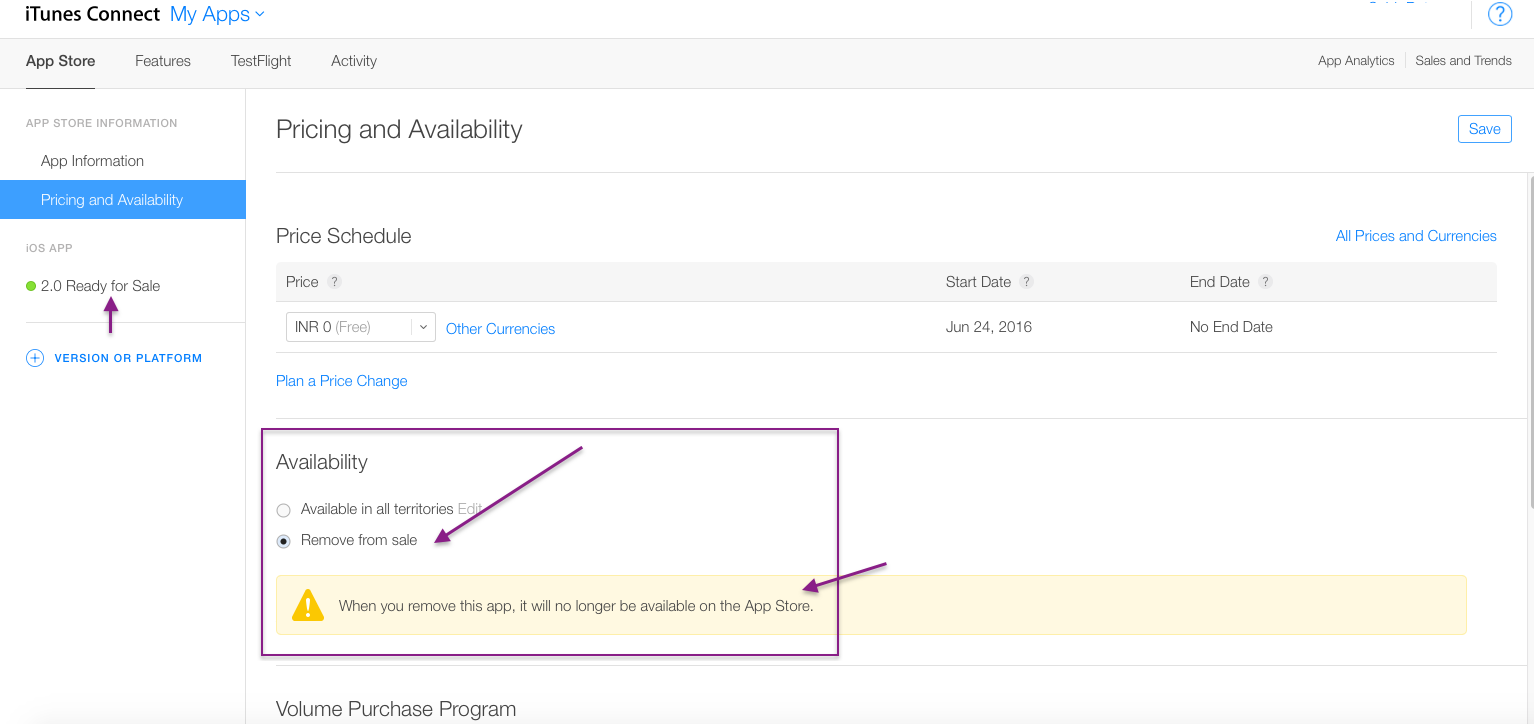Select Remove from sale radio button

point(284,541)
